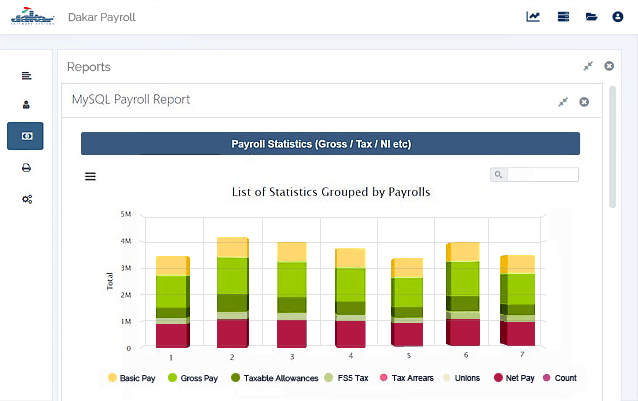Open the folder icon in top bar
This screenshot has width=638, height=401.
pyautogui.click(x=591, y=17)
